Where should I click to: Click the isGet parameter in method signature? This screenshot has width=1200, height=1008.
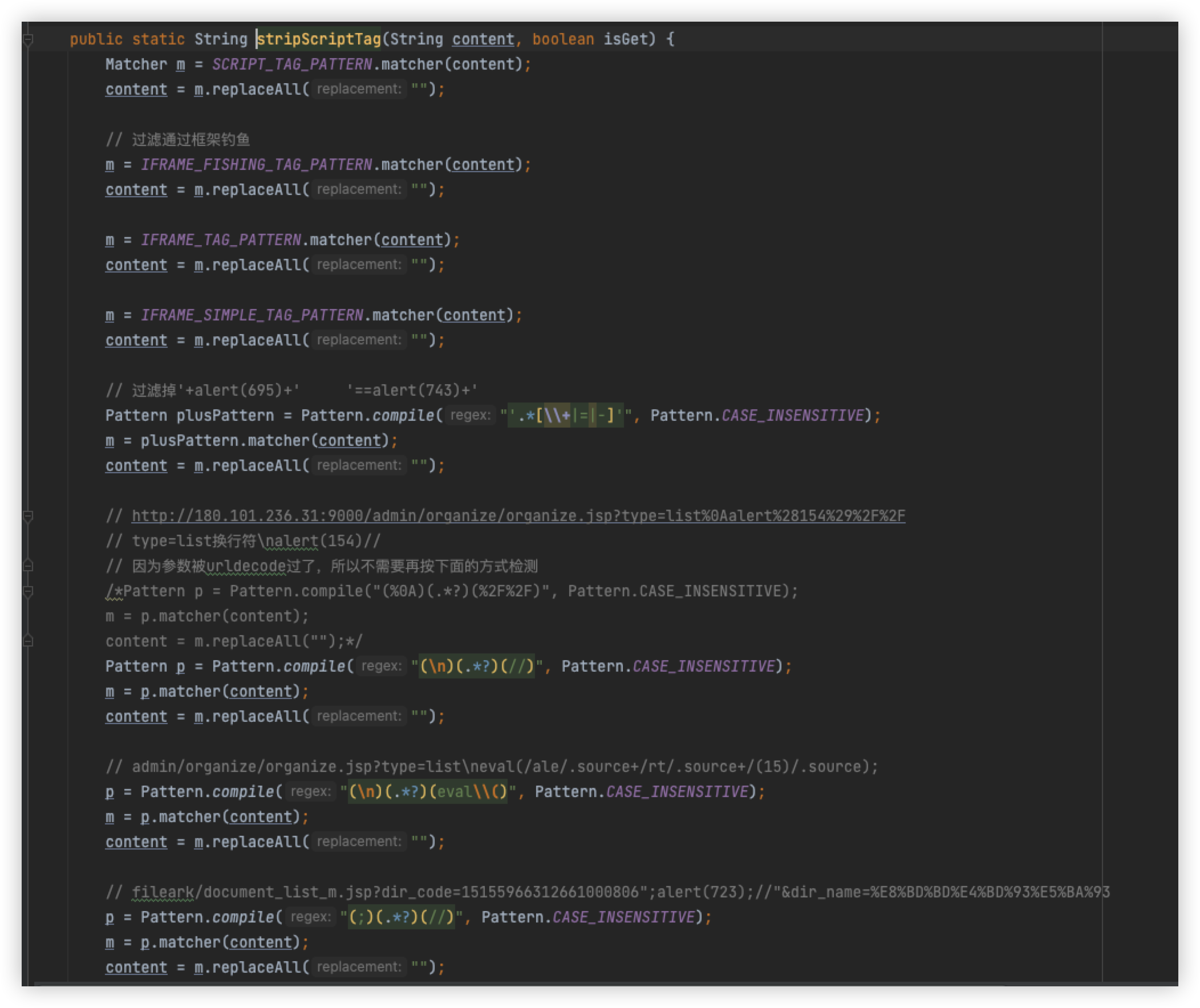[626, 39]
